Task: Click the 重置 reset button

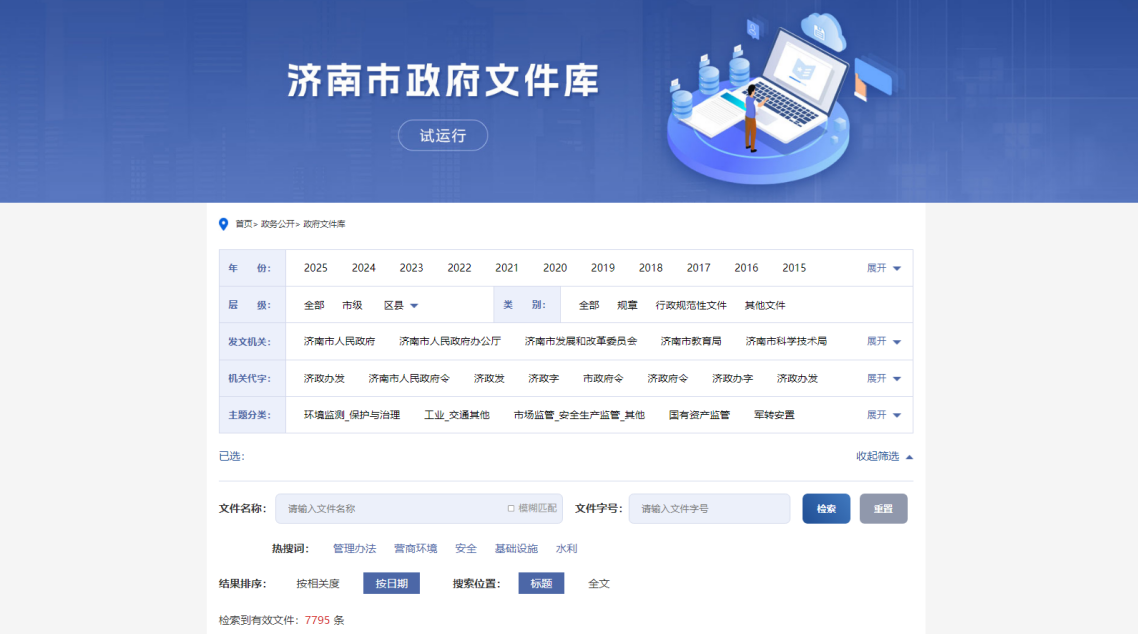Action: pos(883,509)
